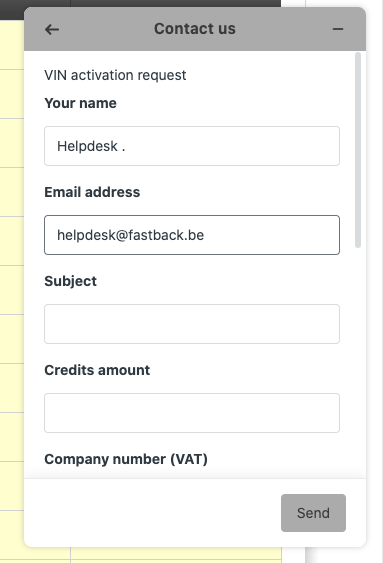This screenshot has height=563, width=383.
Task: Focus the Email address text box
Action: [192, 235]
